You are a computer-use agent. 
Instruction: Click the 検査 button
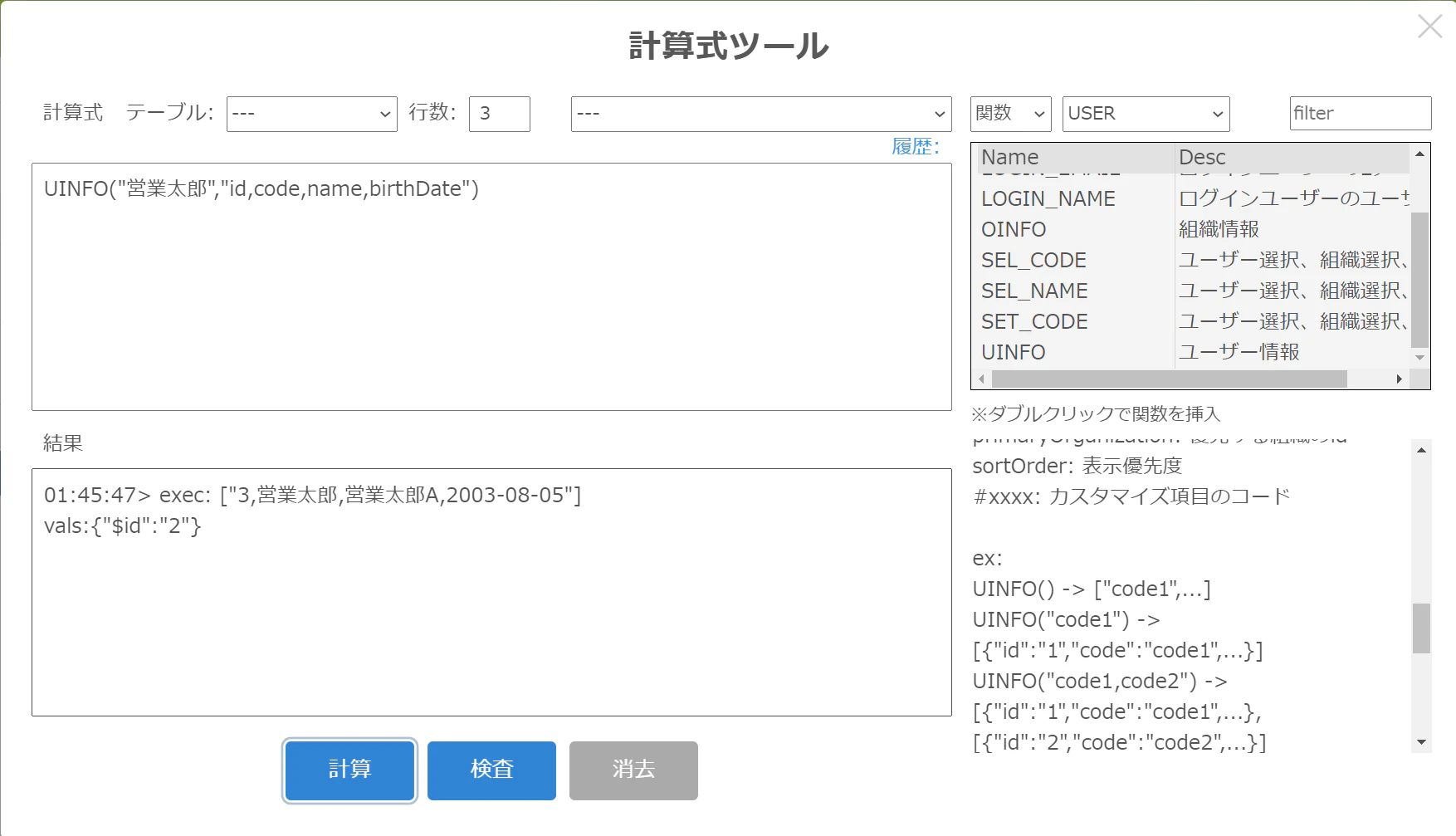(491, 770)
